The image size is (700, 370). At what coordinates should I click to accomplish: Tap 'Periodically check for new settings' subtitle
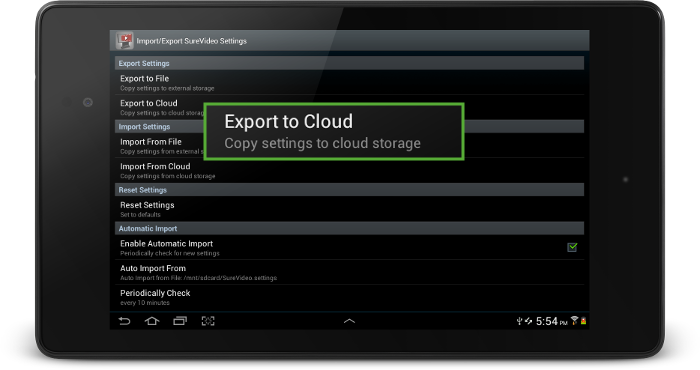[x=170, y=254]
